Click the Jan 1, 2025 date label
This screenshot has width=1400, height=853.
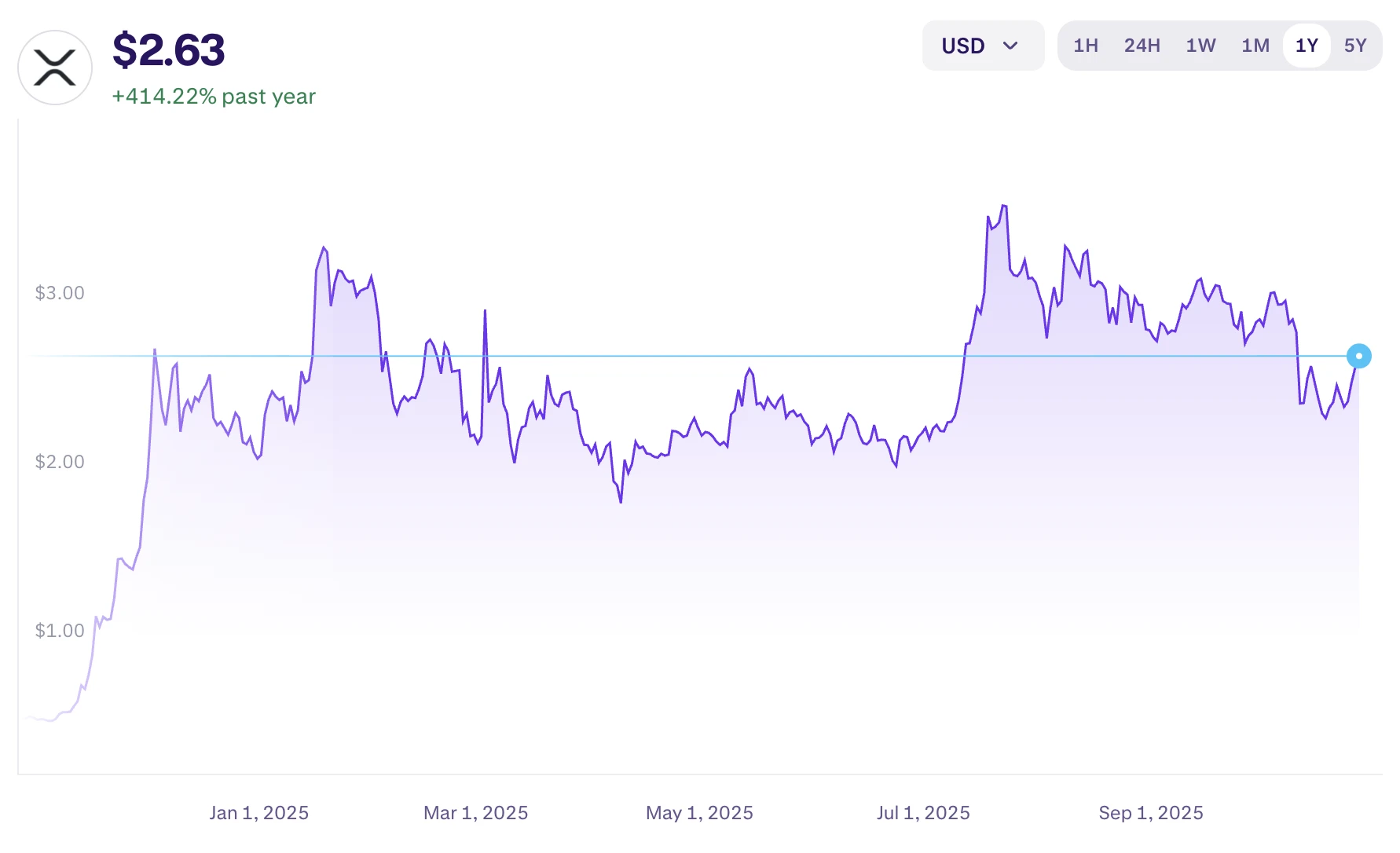258,813
